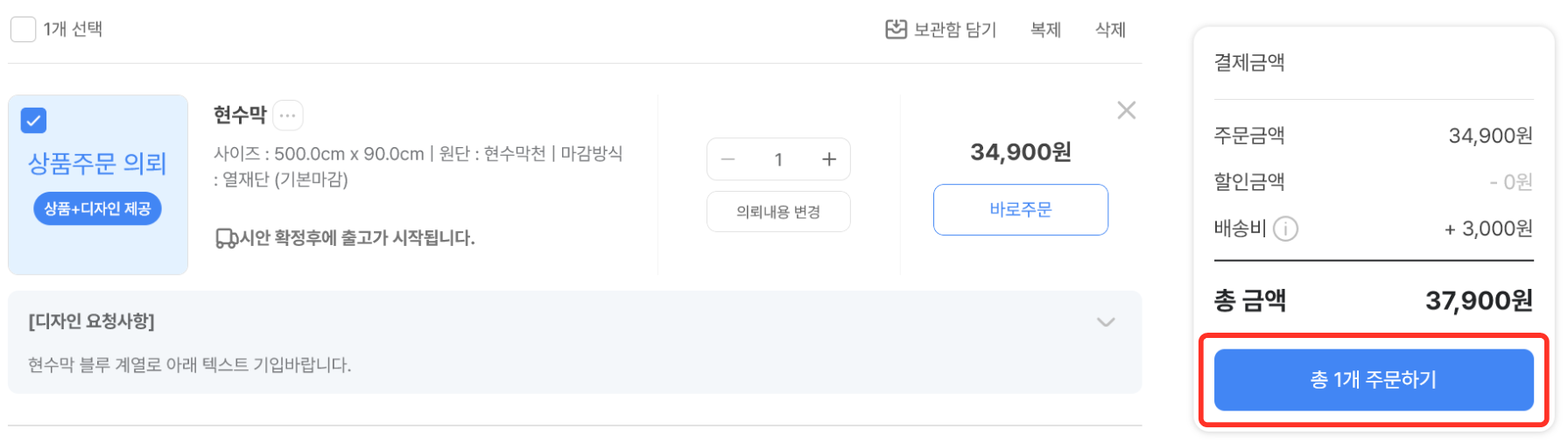
Task: Click the 보관함 담기 text label
Action: coord(955,30)
